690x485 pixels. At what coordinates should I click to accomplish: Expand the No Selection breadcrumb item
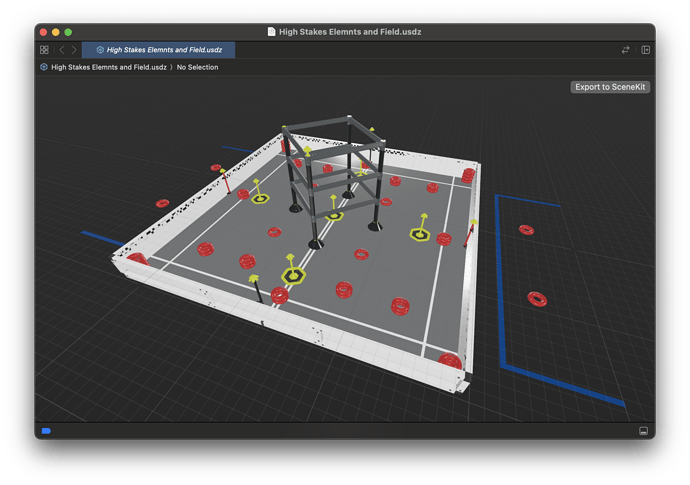click(197, 67)
